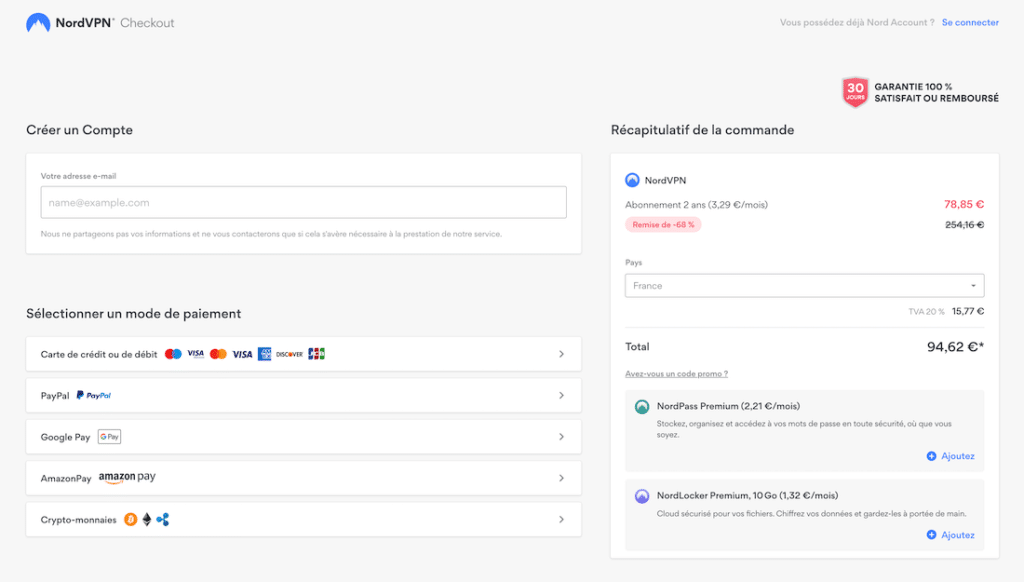Click the "Se connecter" link
The width and height of the screenshot is (1024, 582).
[x=970, y=23]
